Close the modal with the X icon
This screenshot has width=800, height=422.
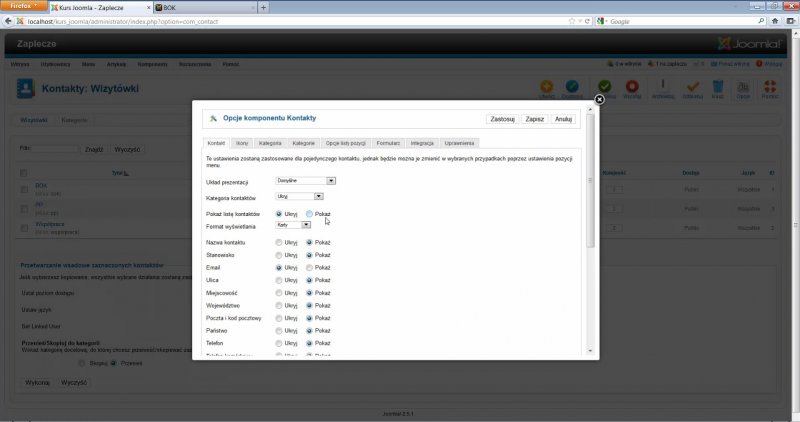pyautogui.click(x=599, y=99)
